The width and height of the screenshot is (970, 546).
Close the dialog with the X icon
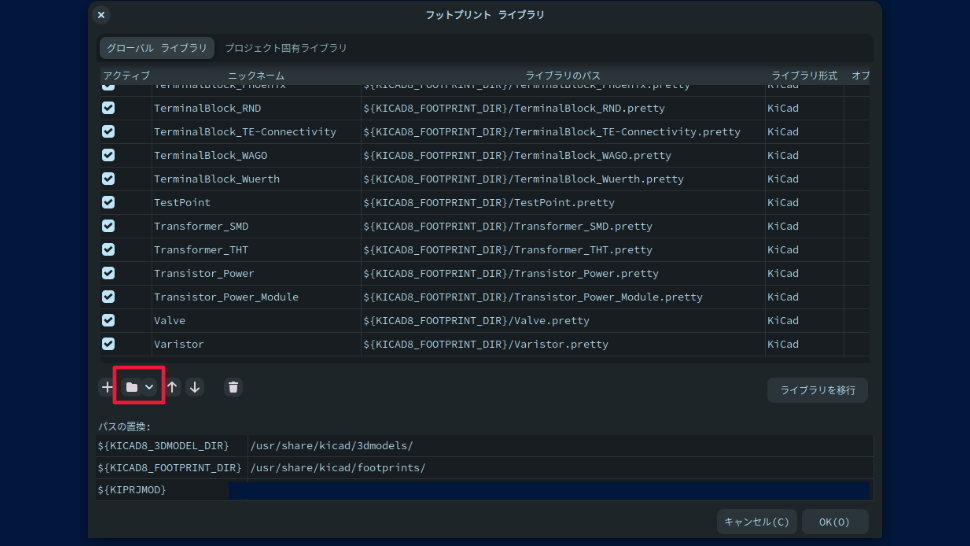101,15
